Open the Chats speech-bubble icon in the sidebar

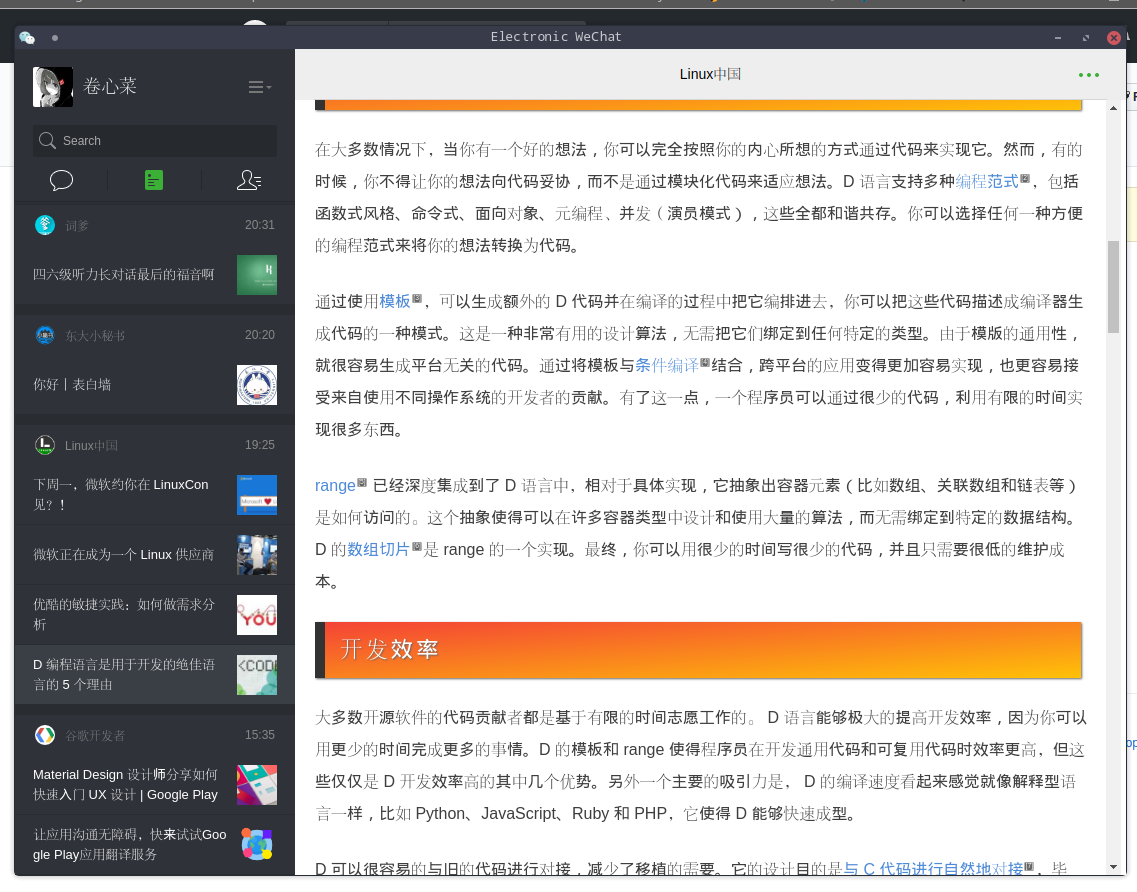click(61, 180)
